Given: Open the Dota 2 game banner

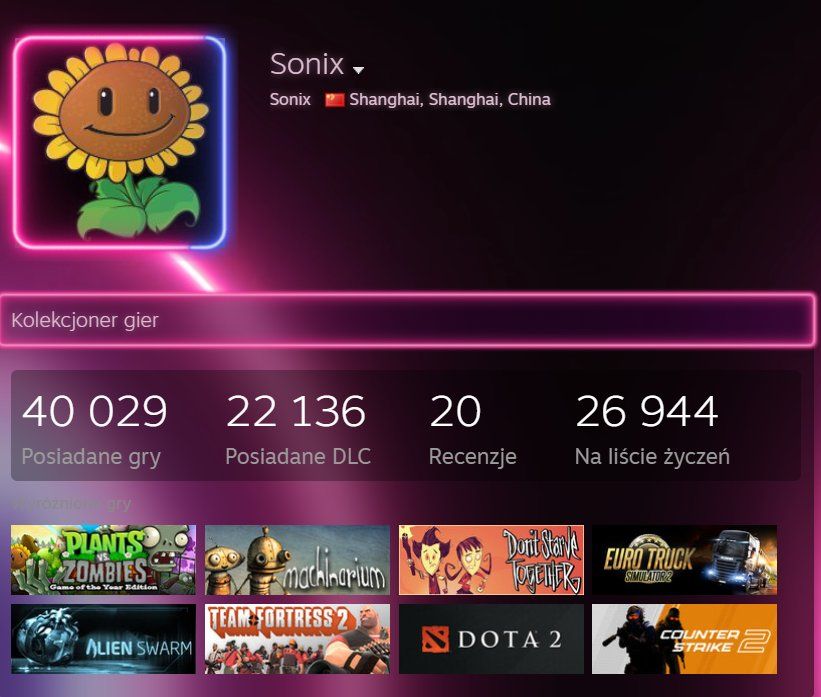Looking at the screenshot, I should [491, 639].
